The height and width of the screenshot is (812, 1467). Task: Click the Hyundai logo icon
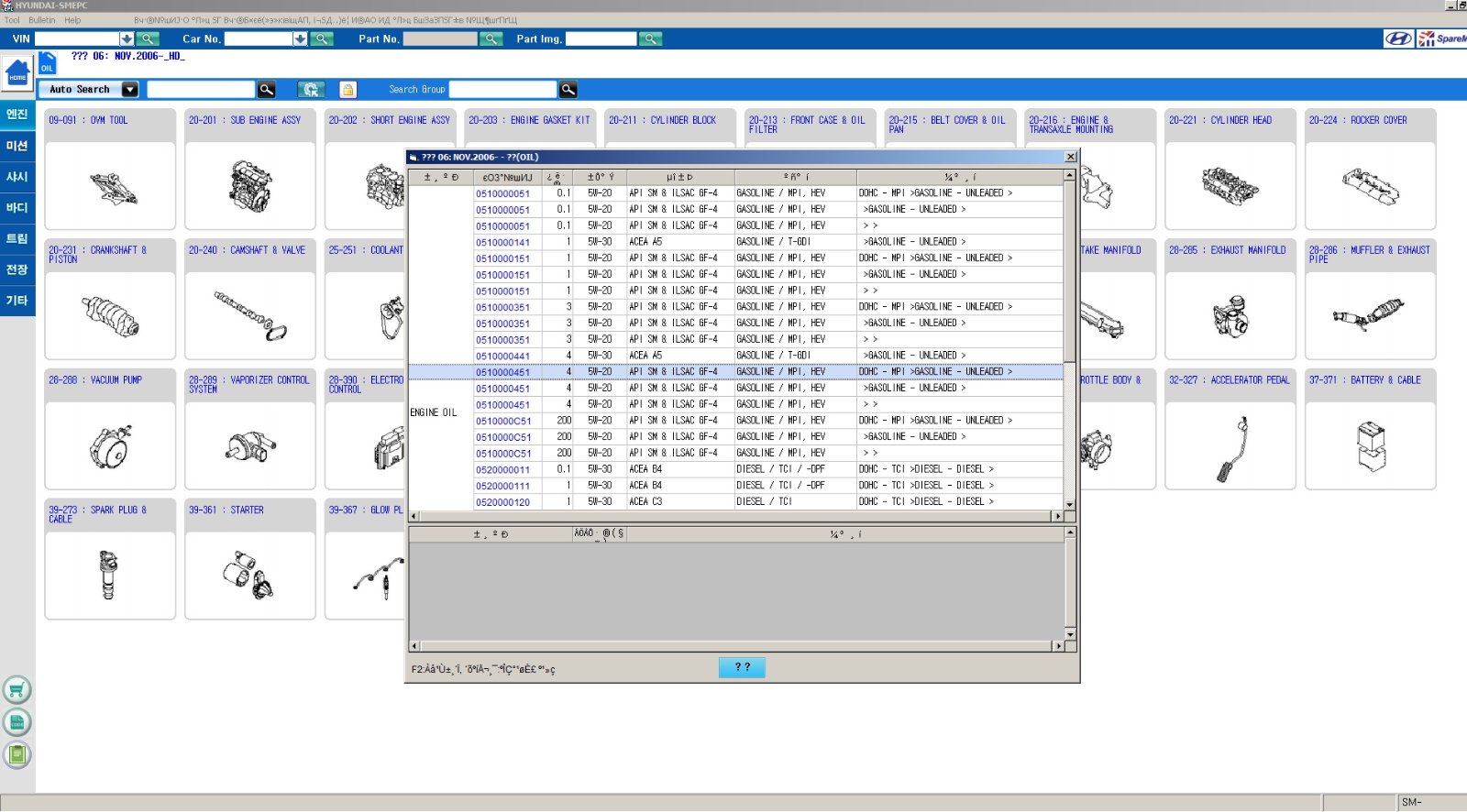click(1398, 38)
